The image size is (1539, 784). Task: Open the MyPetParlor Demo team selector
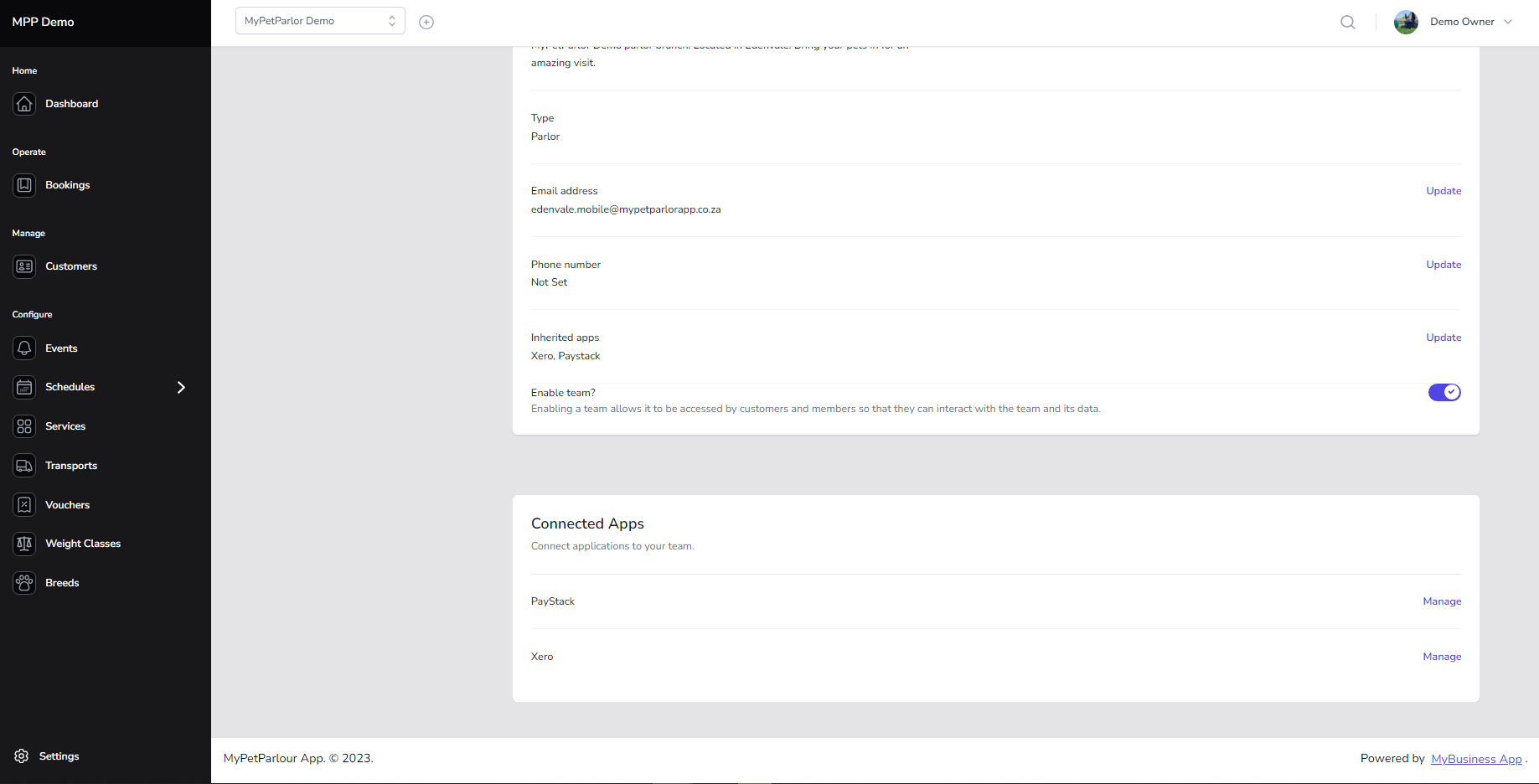pyautogui.click(x=320, y=20)
